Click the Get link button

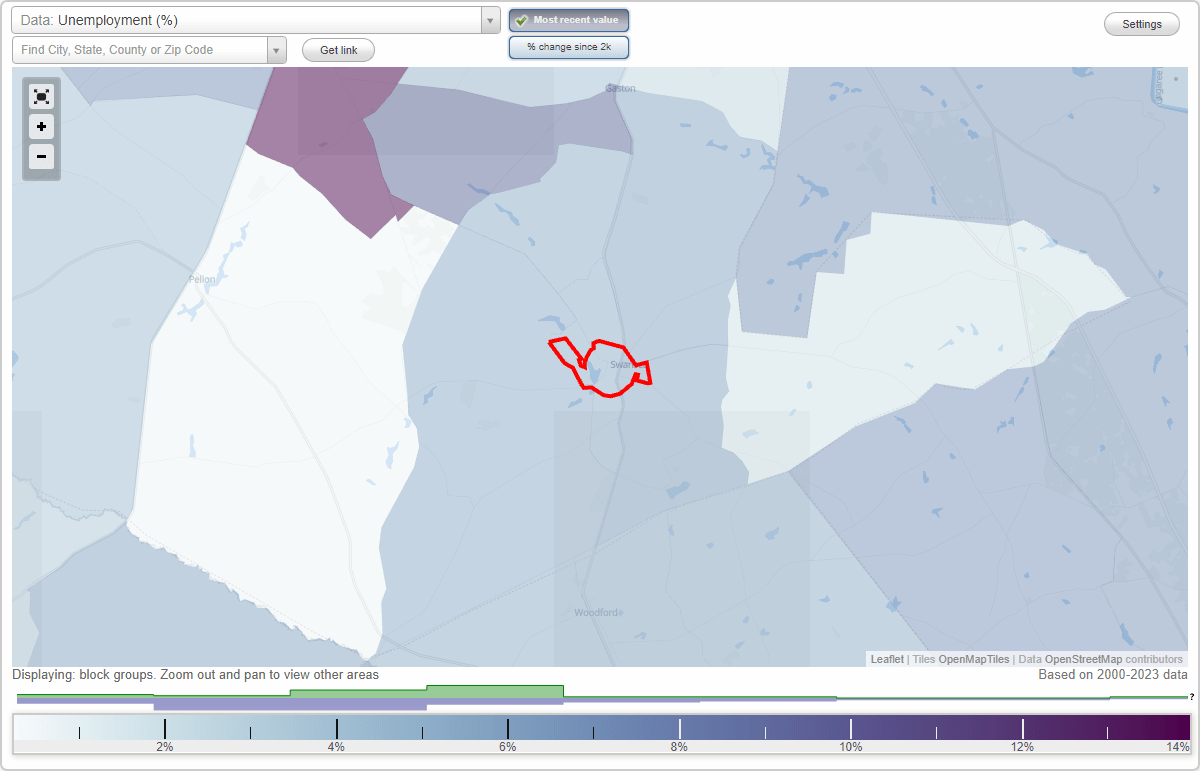tap(337, 50)
